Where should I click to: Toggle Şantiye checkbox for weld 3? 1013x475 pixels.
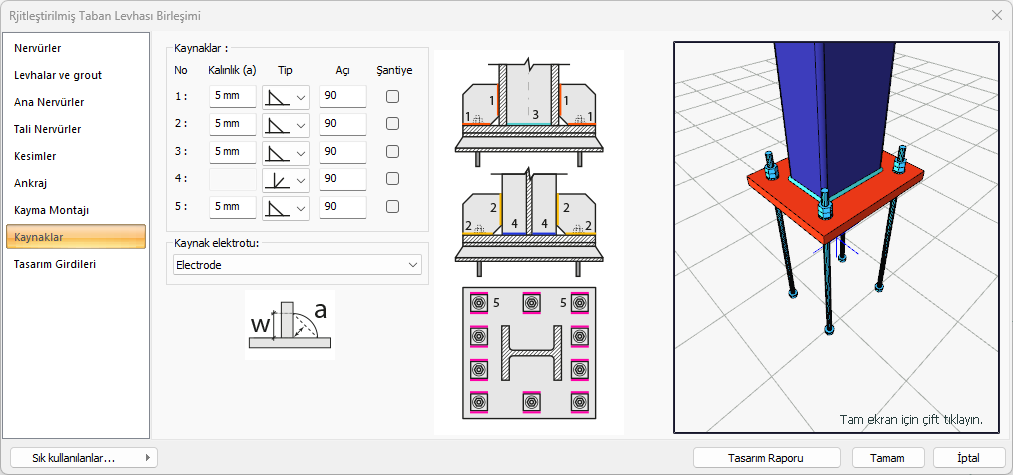click(x=393, y=152)
